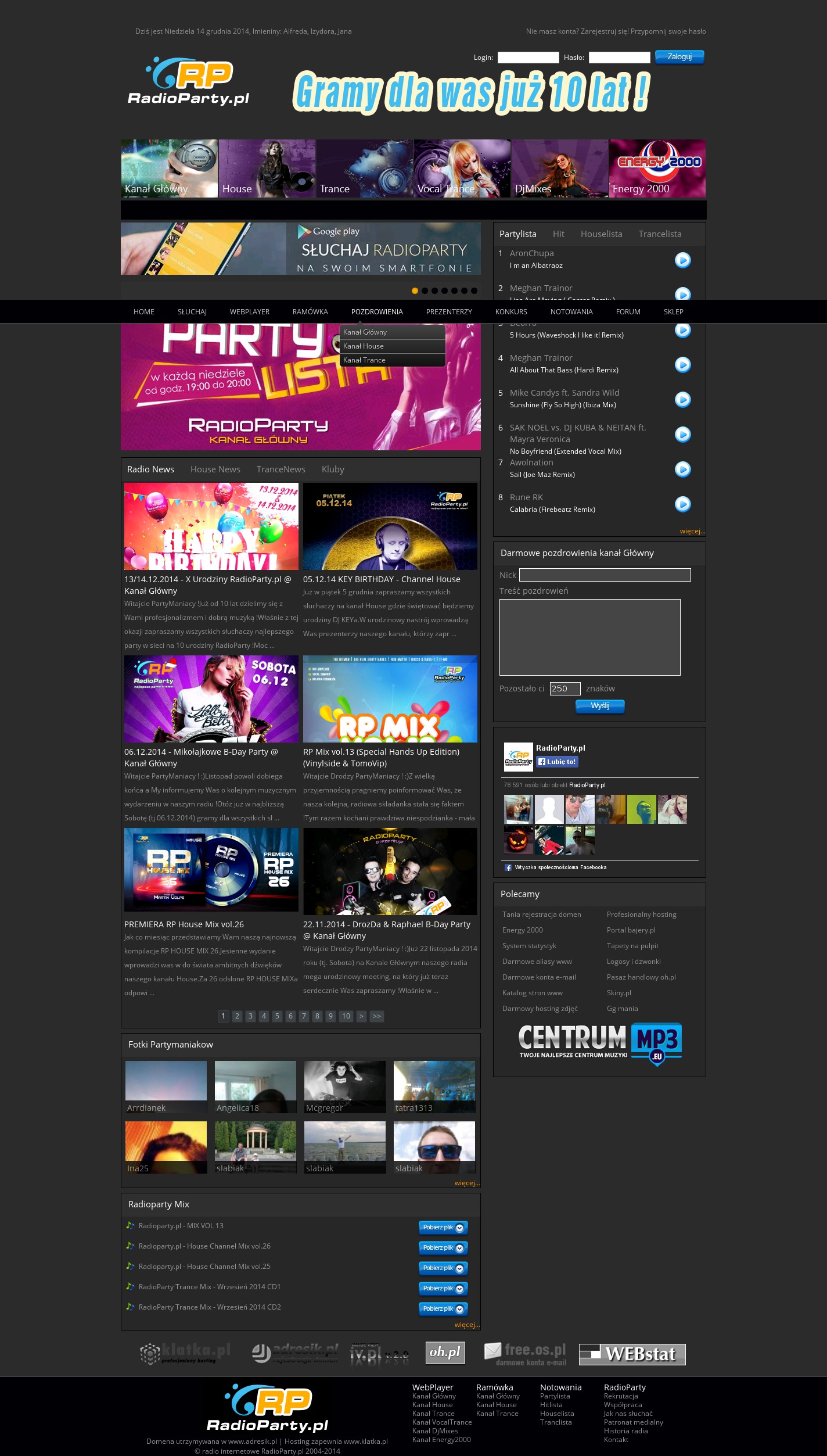Play Mike Candys Sunshine track
Image resolution: width=827 pixels, height=1456 pixels.
tap(682, 399)
